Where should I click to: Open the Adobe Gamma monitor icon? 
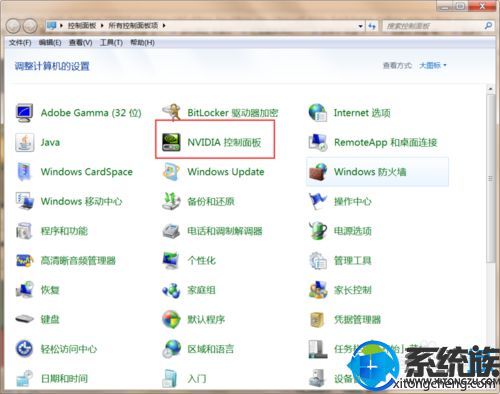24,113
